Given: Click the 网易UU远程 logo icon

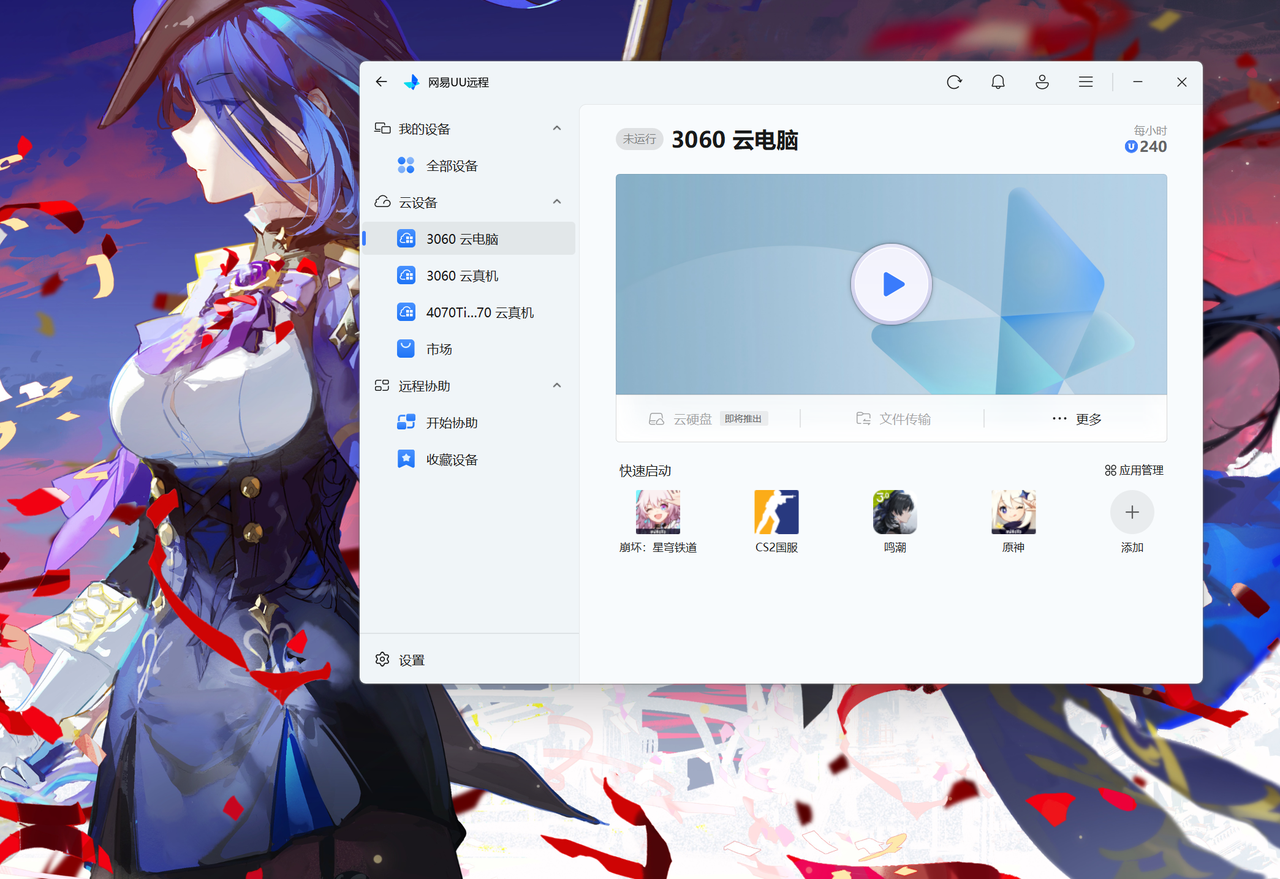Looking at the screenshot, I should pos(411,82).
